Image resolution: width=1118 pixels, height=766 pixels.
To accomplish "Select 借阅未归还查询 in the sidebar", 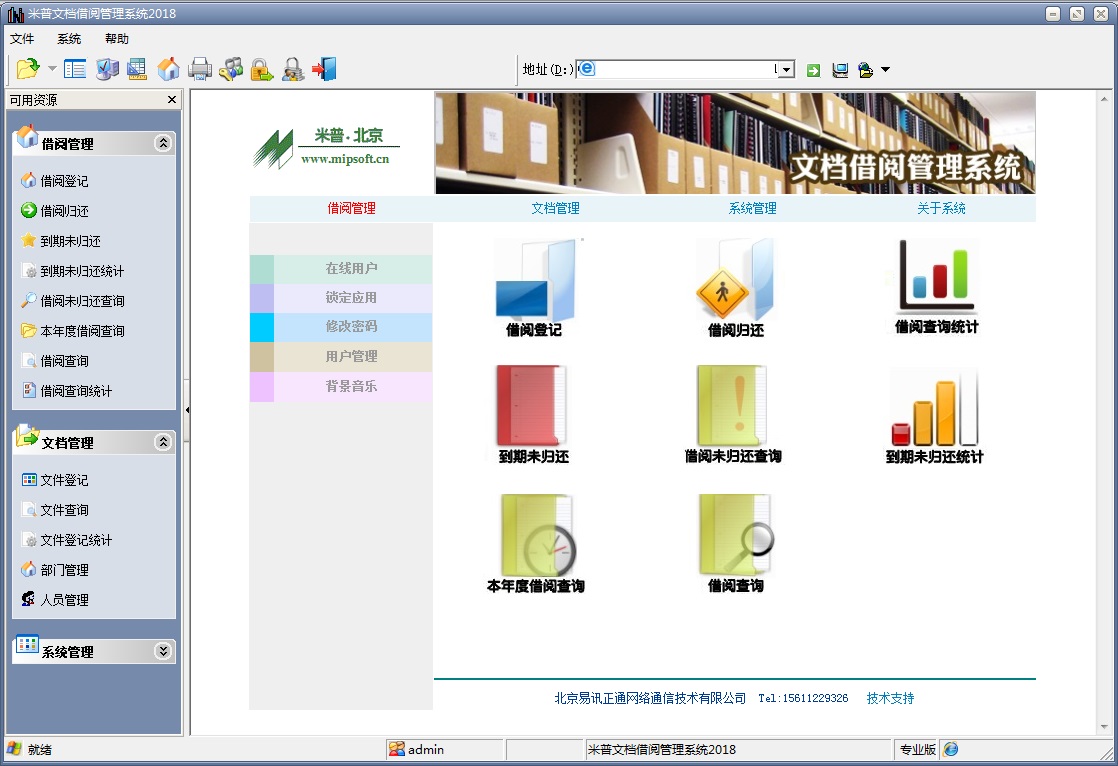I will click(x=73, y=301).
